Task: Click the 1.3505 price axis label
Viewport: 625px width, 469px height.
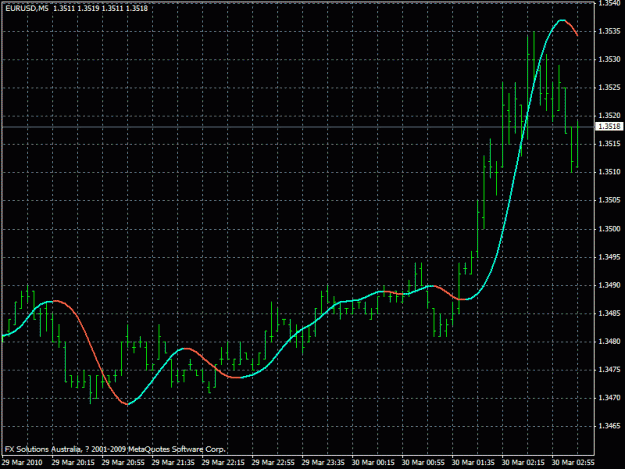Action: pos(610,200)
